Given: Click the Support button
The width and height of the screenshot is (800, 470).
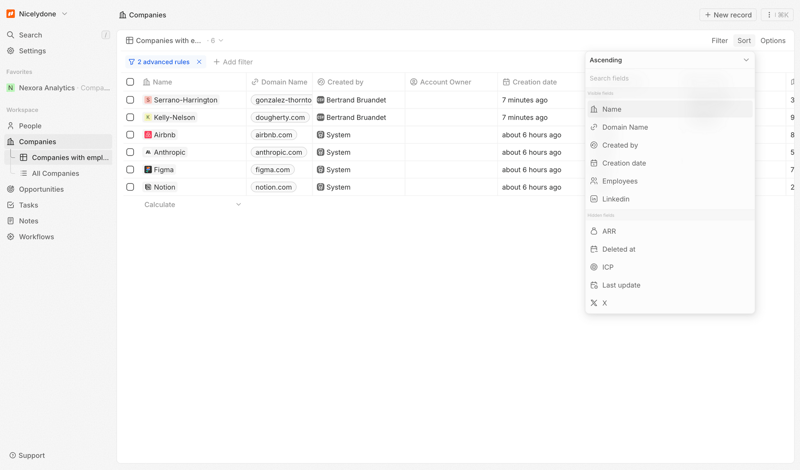Looking at the screenshot, I should [27, 455].
